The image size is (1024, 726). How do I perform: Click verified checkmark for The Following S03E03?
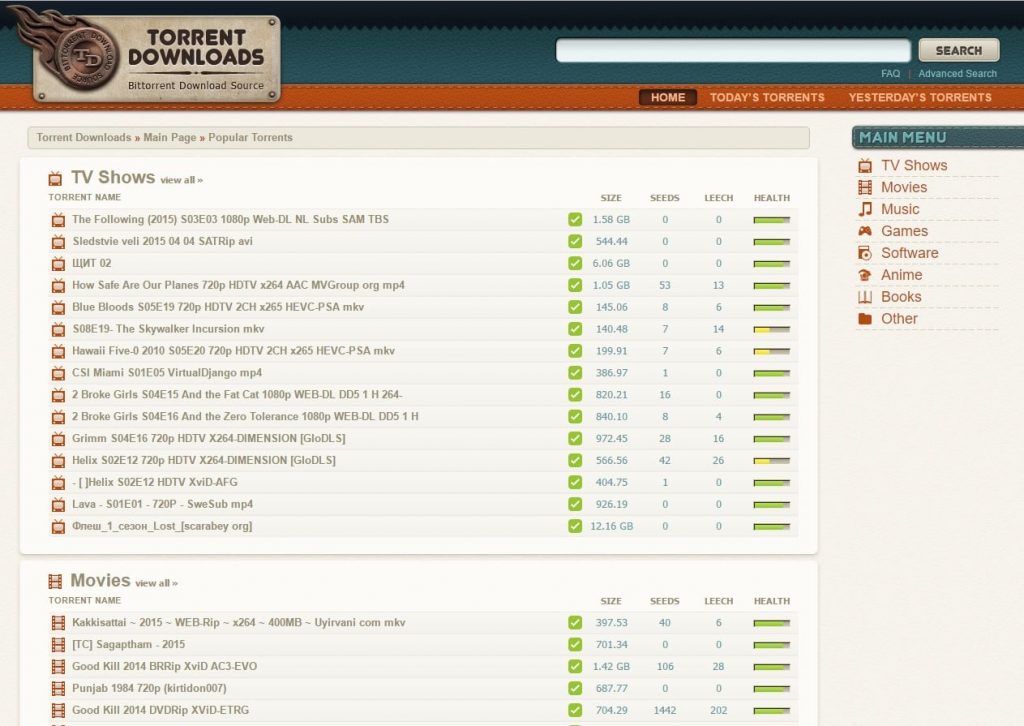coord(575,219)
